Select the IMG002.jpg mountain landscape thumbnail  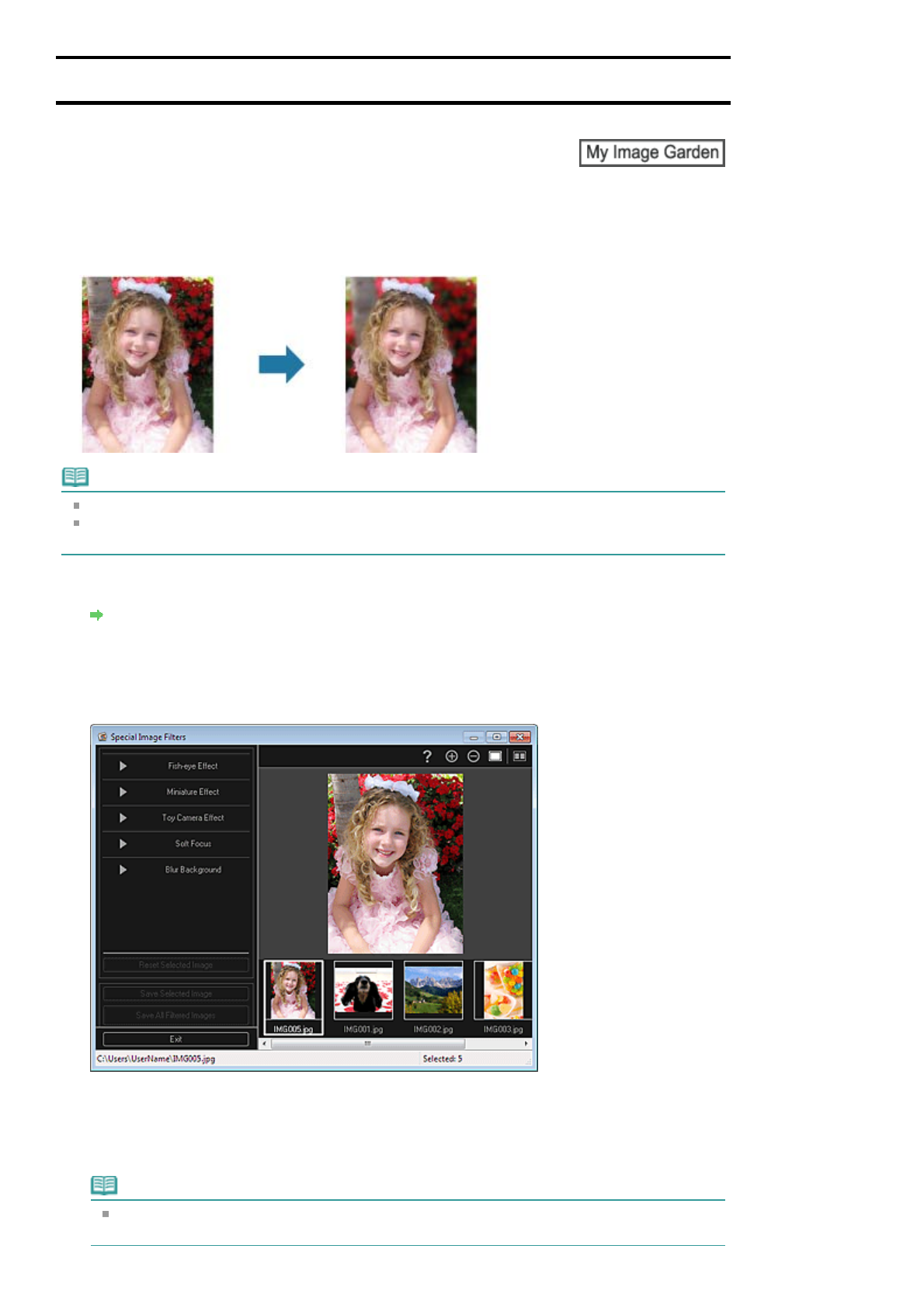(x=432, y=990)
